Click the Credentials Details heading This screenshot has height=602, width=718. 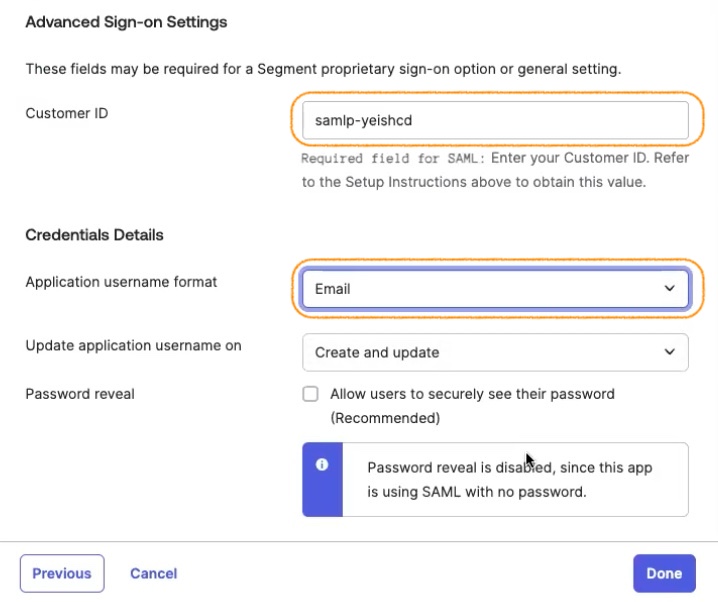point(94,235)
